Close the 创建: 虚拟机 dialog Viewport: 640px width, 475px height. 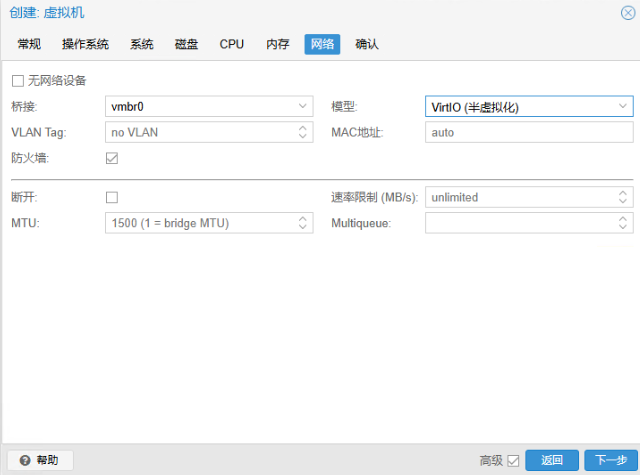point(628,13)
